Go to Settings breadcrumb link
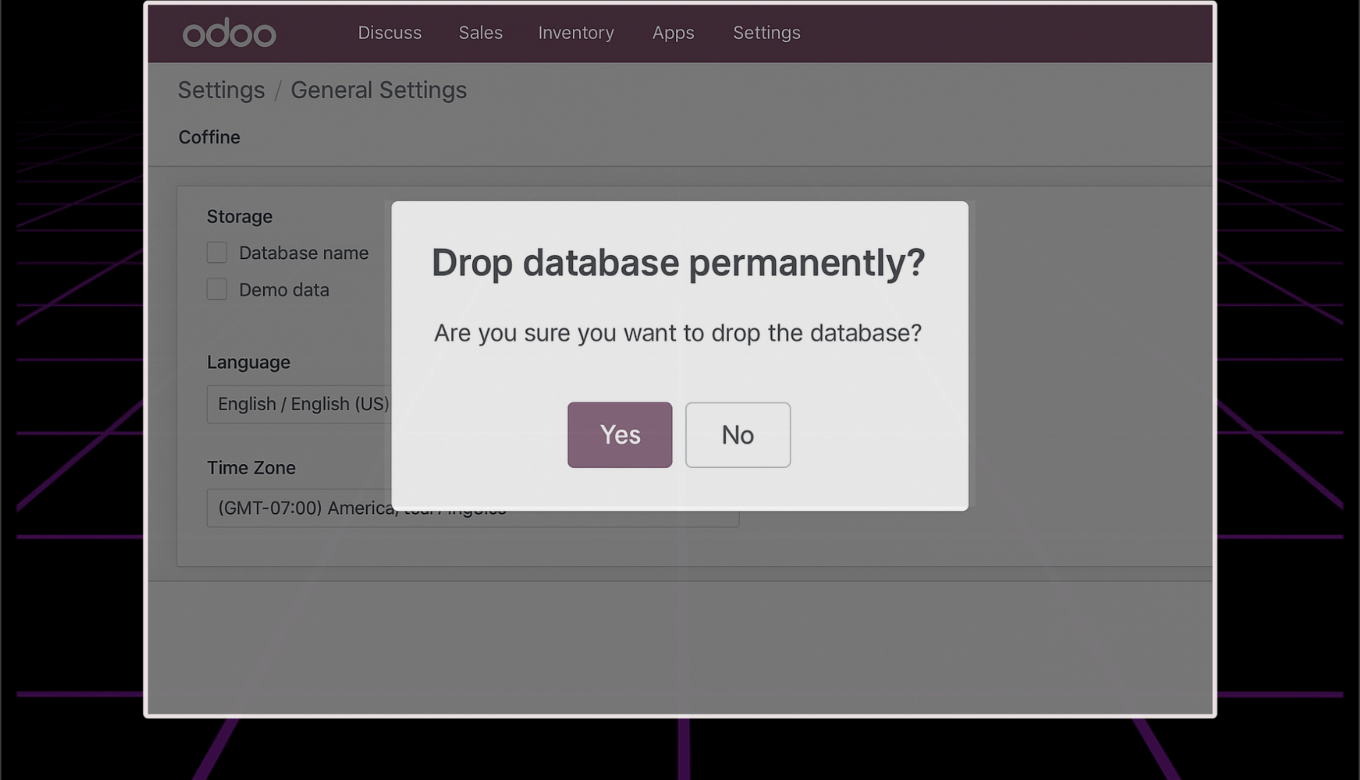 (x=221, y=90)
